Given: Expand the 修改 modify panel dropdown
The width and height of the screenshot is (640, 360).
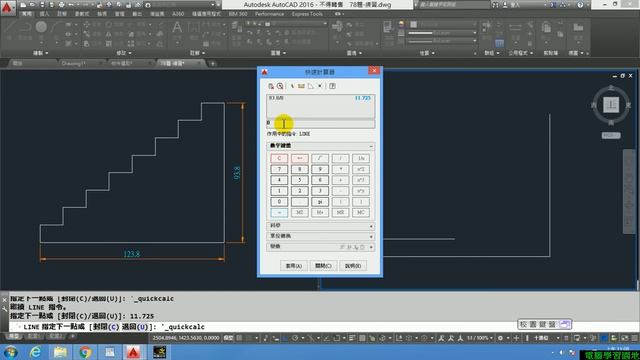Looking at the screenshot, I should tap(124, 53).
